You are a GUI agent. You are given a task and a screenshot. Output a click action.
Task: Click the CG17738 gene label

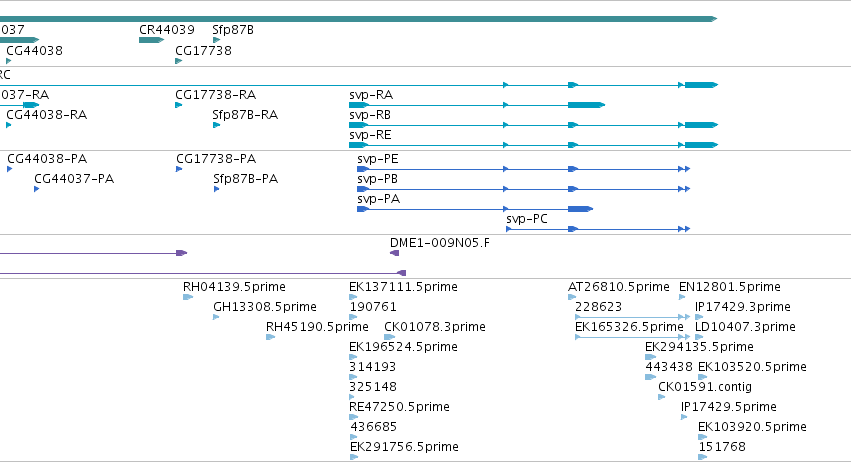click(204, 50)
